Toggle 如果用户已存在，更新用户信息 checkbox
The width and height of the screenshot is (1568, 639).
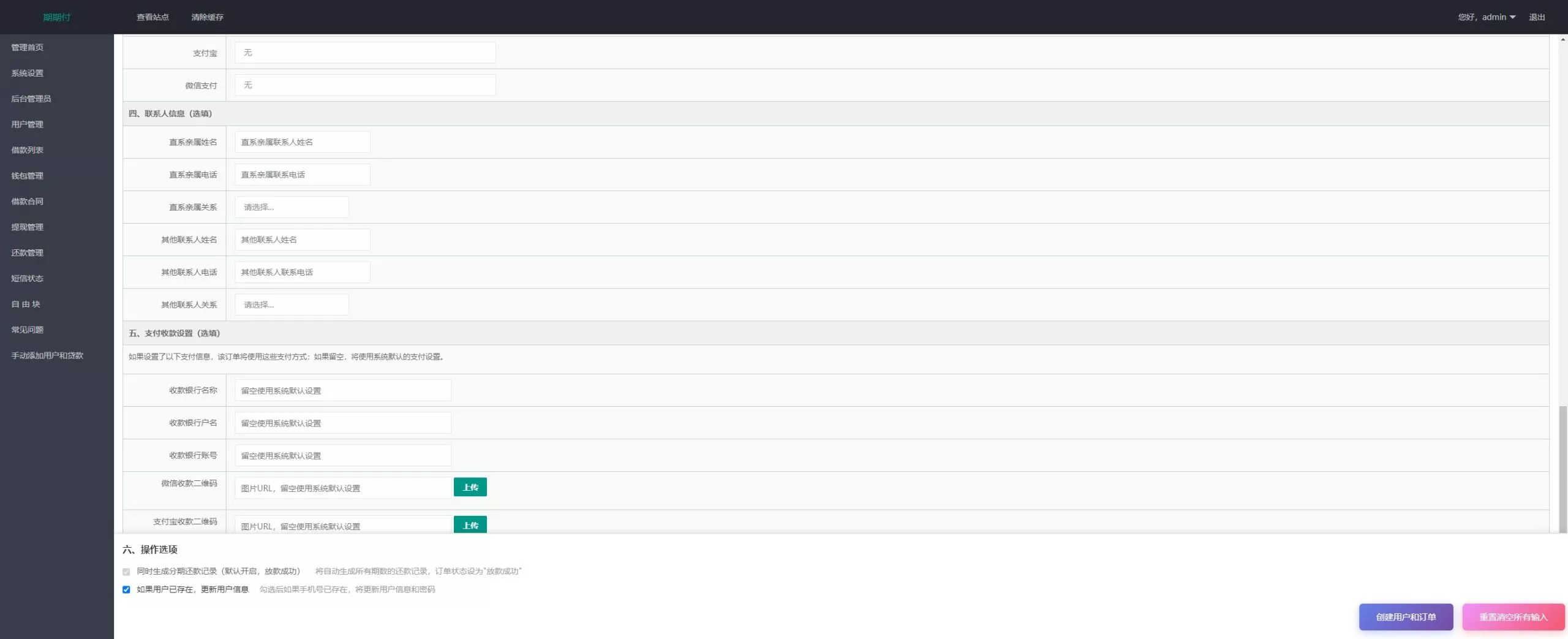pos(126,589)
